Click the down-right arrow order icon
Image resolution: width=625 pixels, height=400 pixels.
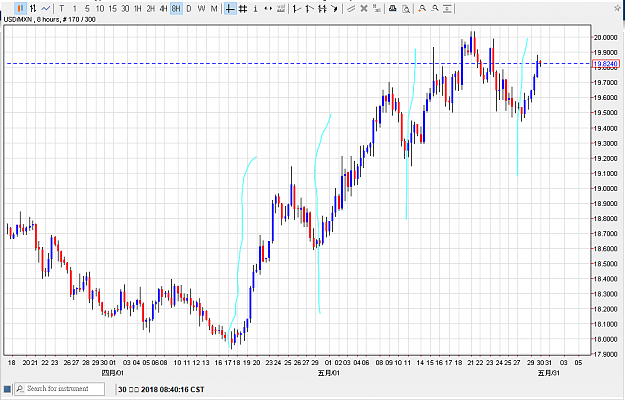(334, 9)
